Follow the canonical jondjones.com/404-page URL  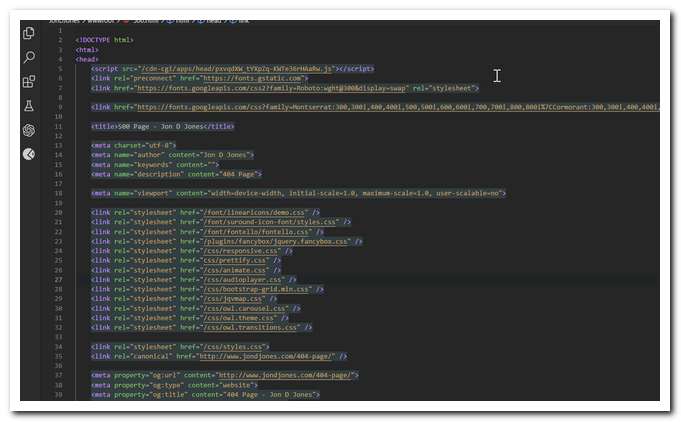point(267,356)
